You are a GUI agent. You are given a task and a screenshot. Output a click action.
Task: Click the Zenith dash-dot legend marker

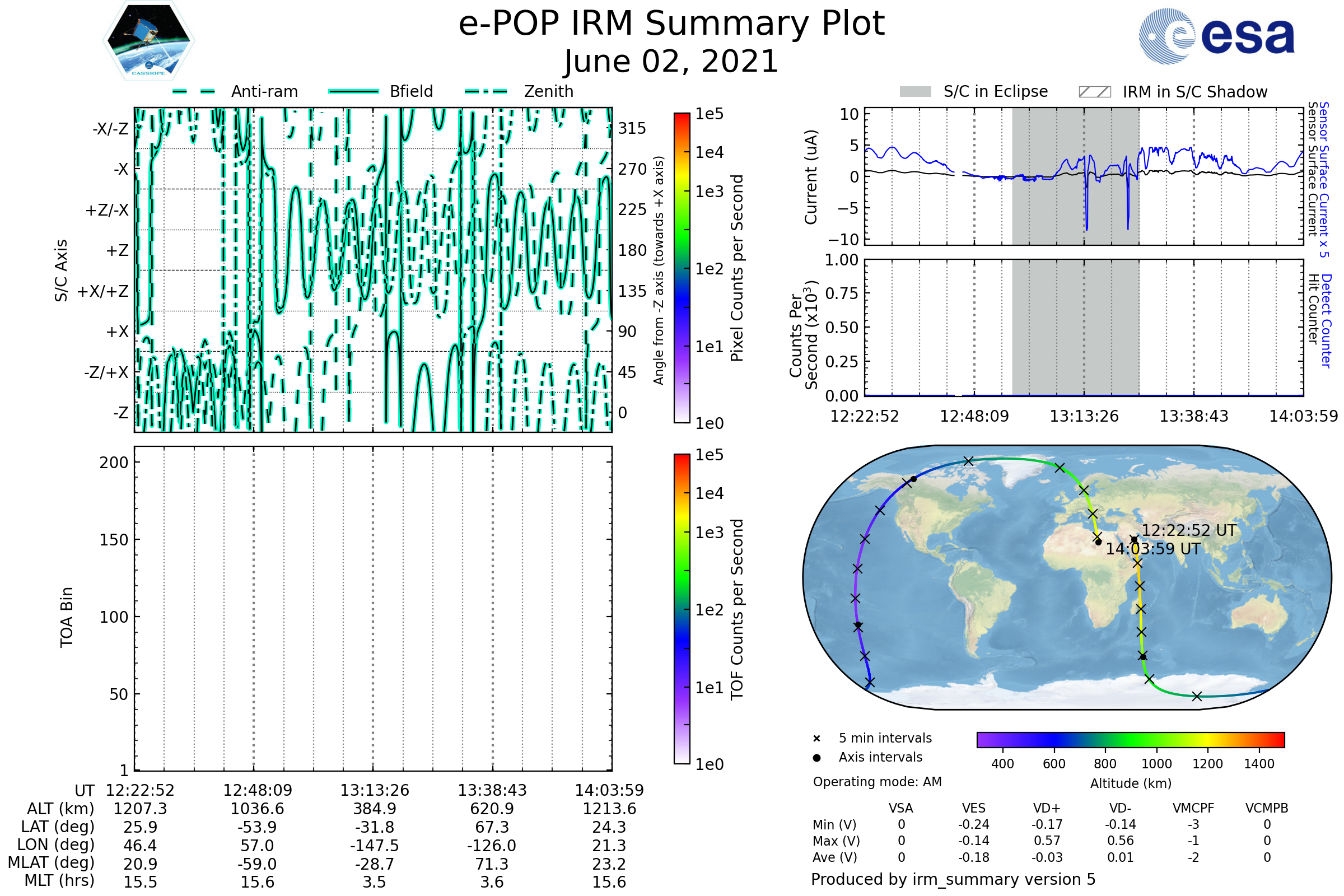click(486, 91)
